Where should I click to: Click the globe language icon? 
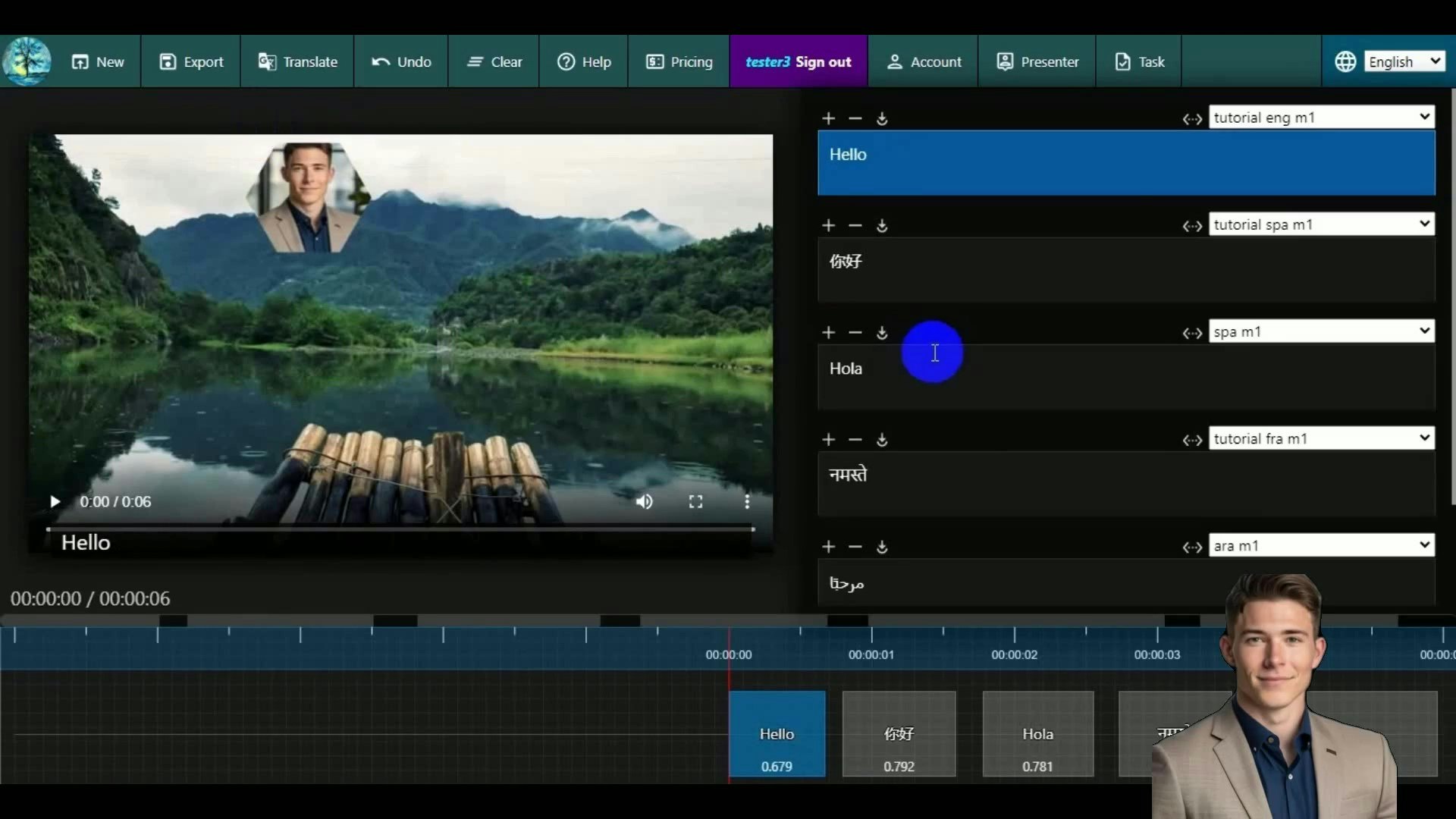point(1345,61)
